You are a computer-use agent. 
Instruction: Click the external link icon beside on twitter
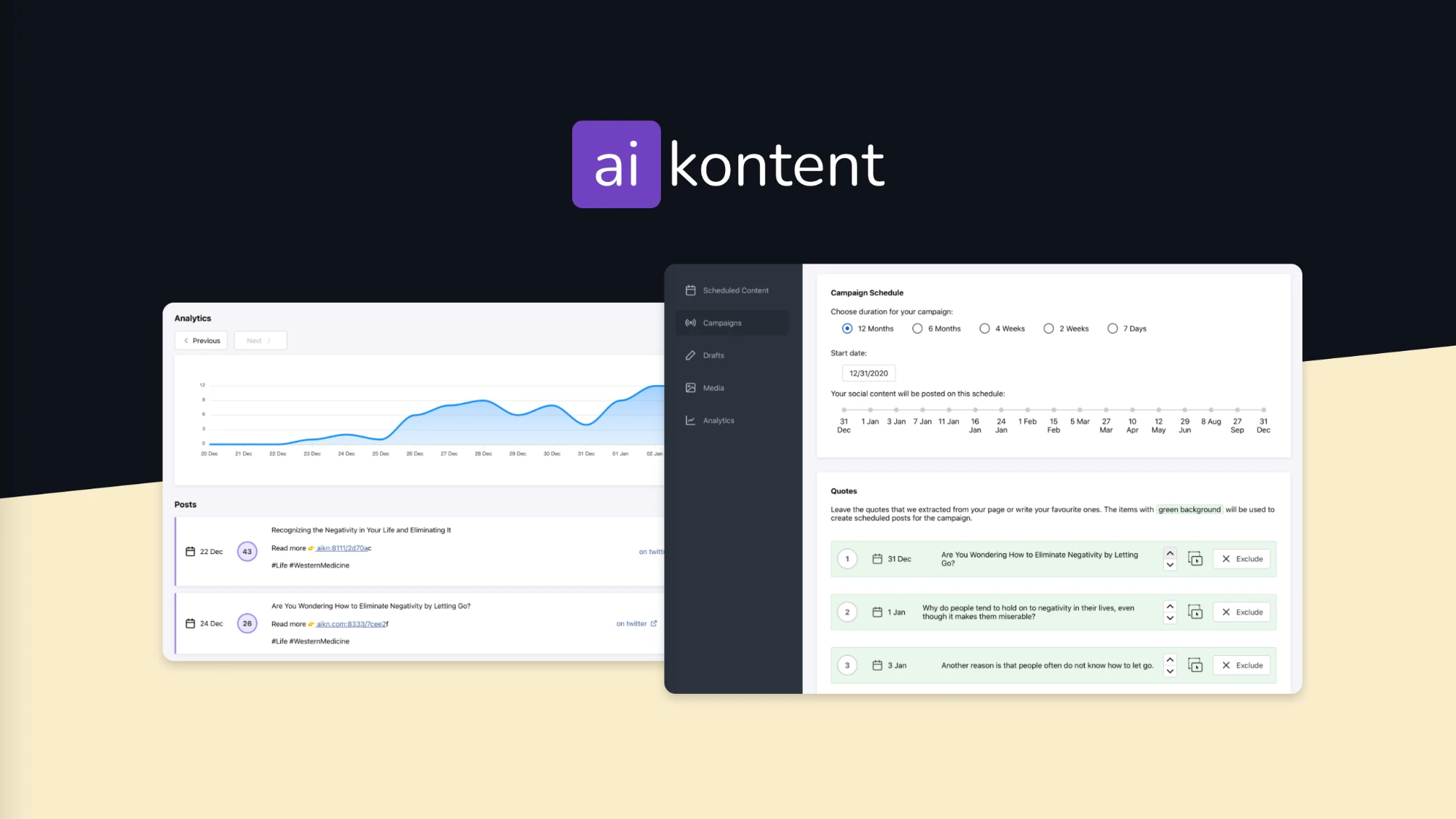tap(654, 624)
